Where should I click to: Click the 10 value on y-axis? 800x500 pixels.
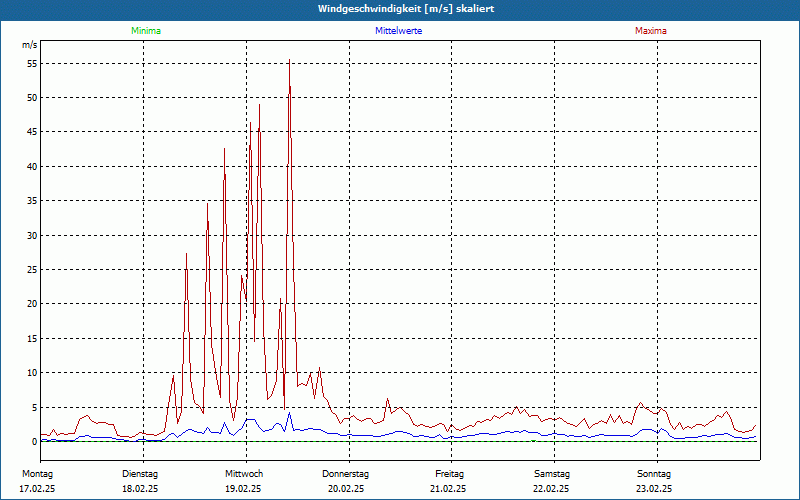[33, 373]
